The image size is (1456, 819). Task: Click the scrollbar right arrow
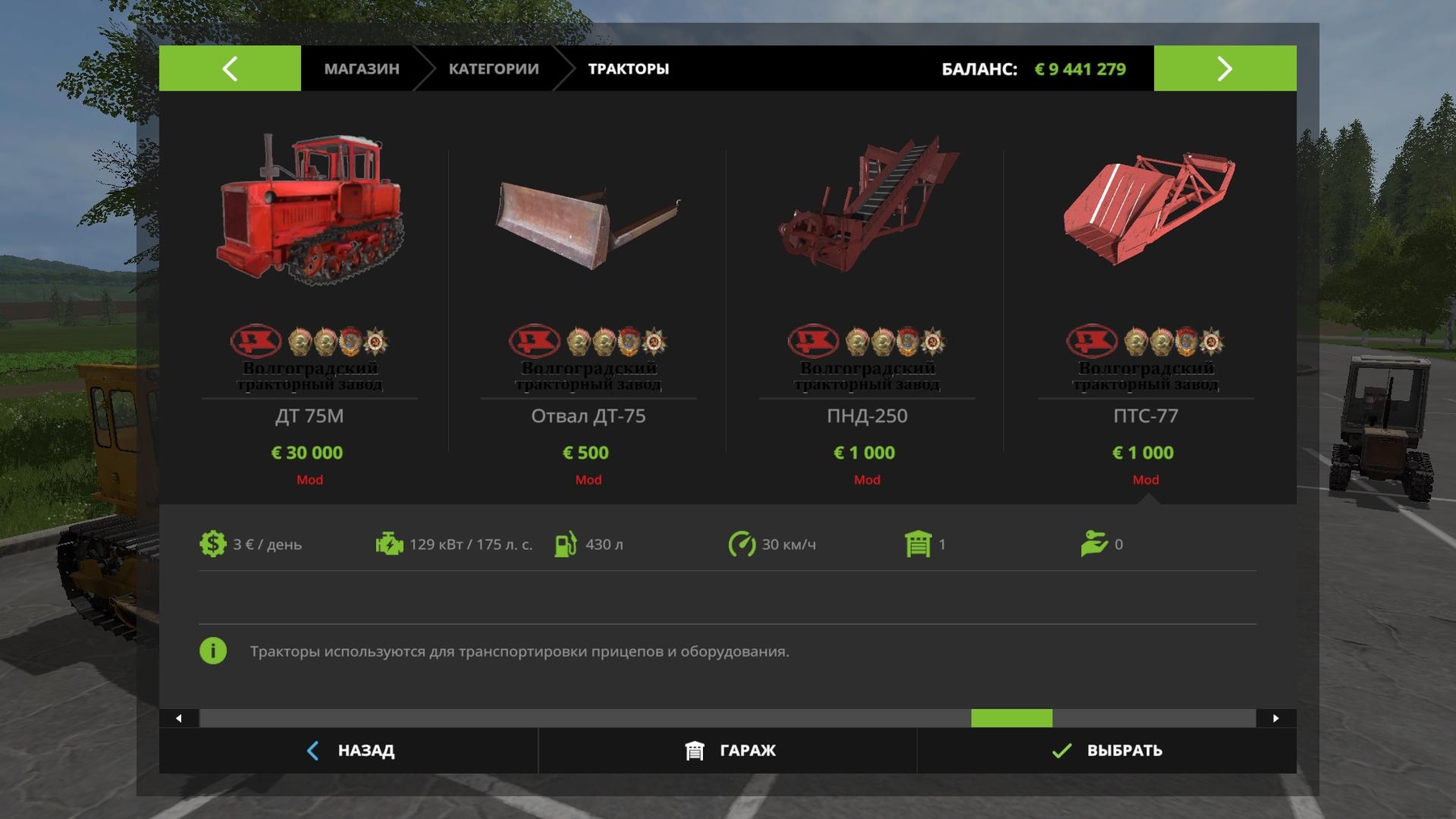(x=1276, y=718)
